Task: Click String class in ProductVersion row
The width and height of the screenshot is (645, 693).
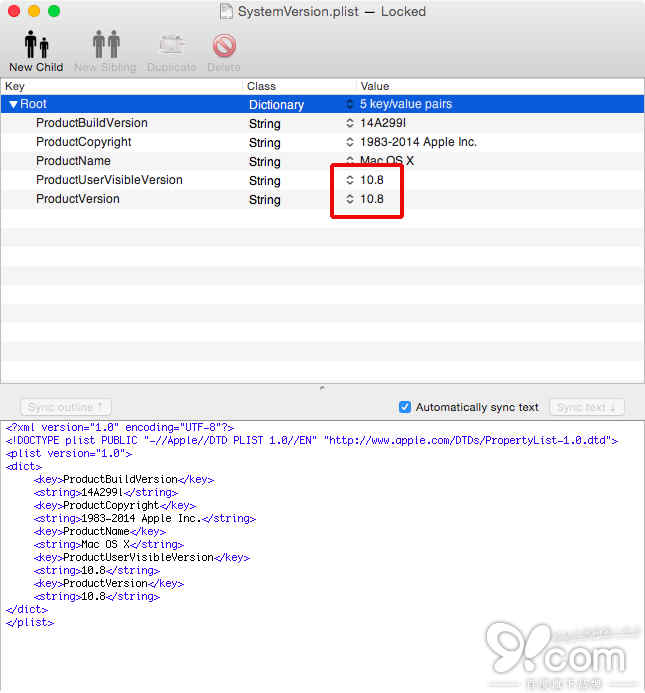Action: 264,200
